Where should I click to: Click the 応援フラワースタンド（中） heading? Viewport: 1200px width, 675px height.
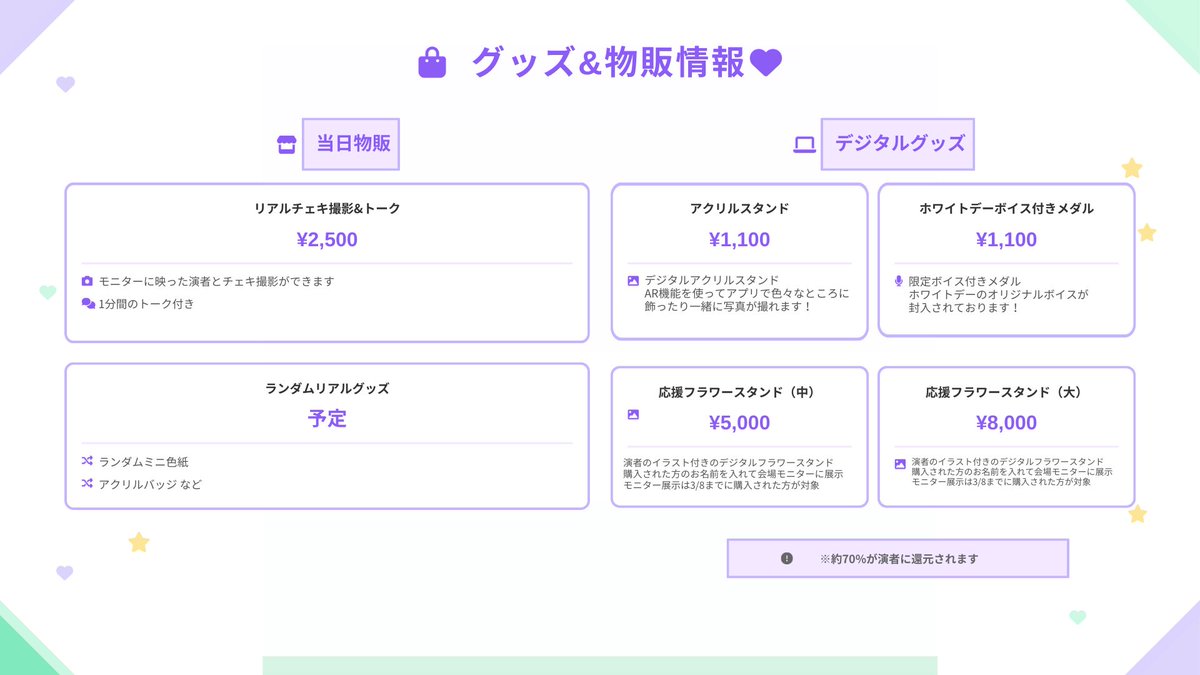click(x=739, y=392)
